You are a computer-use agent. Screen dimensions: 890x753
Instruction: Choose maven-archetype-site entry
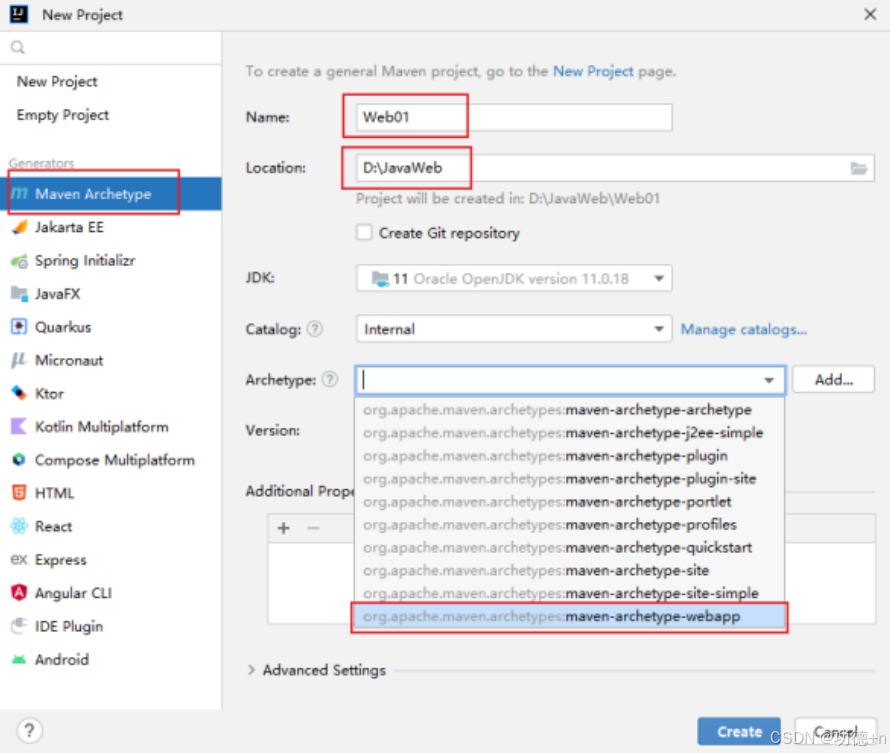tap(569, 570)
